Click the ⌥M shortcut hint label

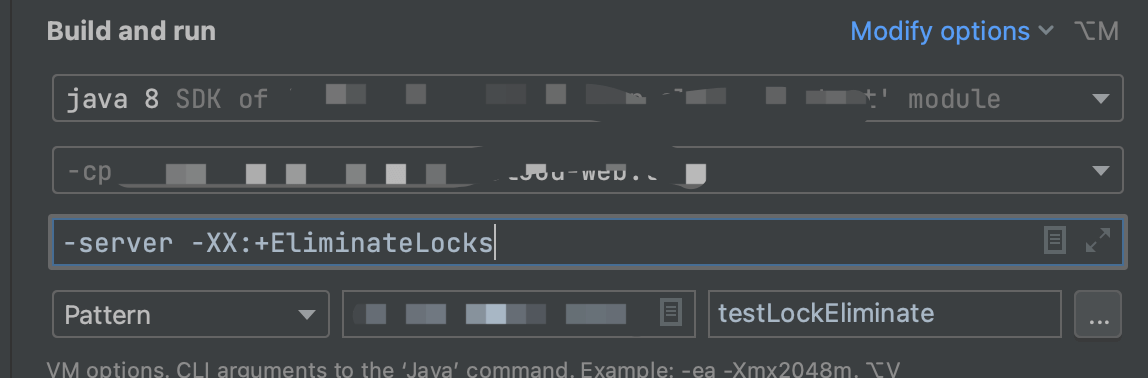1096,32
